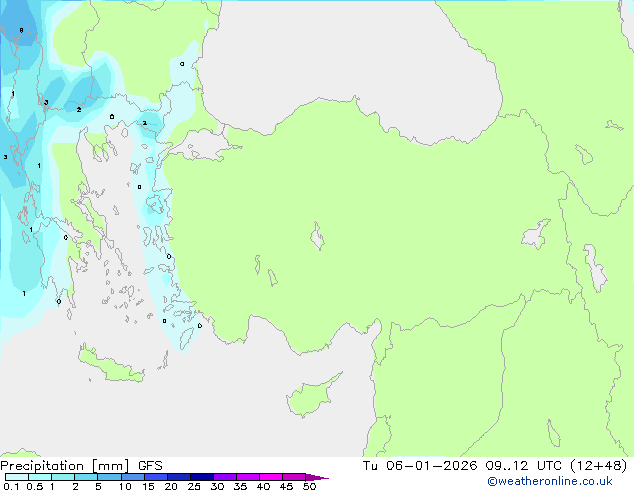Click the 45–50 mm legend swatch
Screen dimensions: 634x490
(x=294, y=477)
